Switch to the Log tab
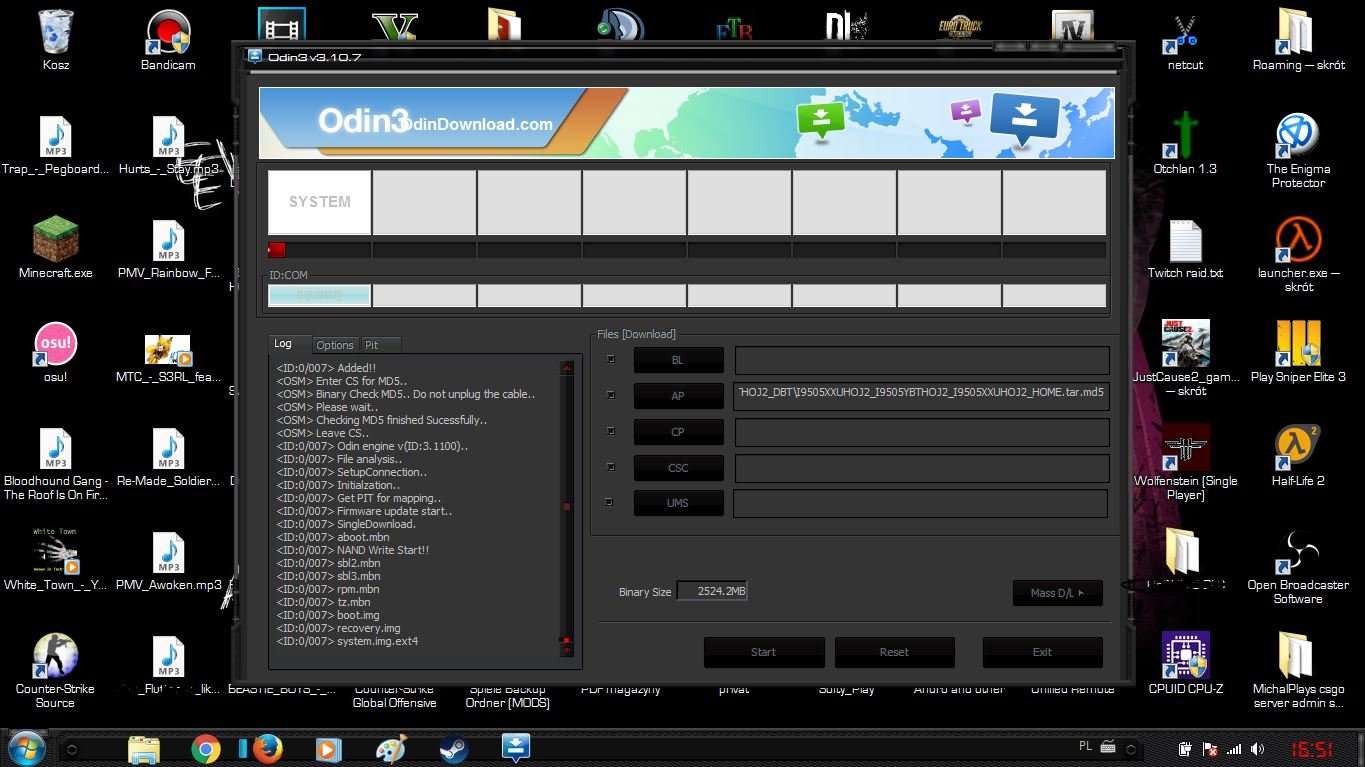The height and width of the screenshot is (767, 1365). tap(290, 343)
